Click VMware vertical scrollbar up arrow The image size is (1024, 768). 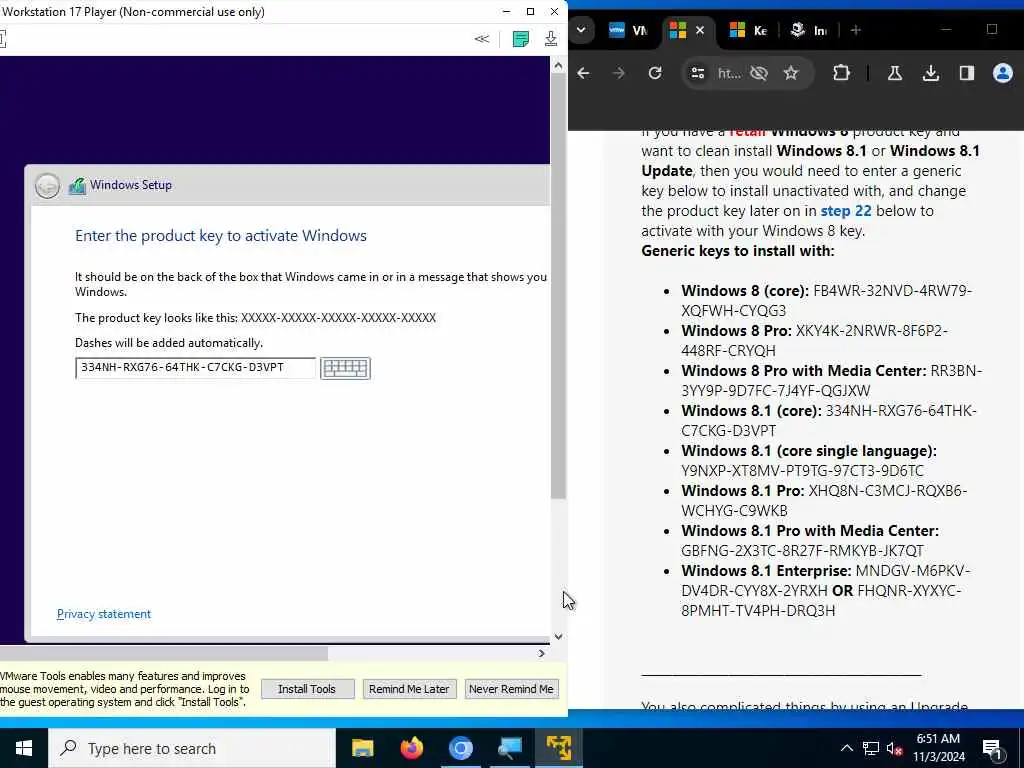click(558, 65)
